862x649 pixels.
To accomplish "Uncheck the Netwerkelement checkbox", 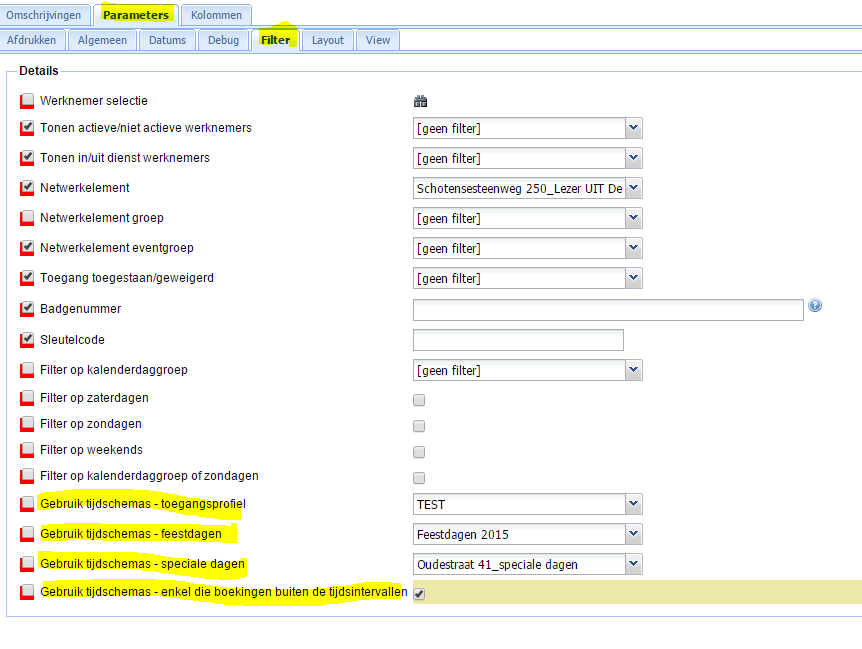I will click(x=27, y=187).
